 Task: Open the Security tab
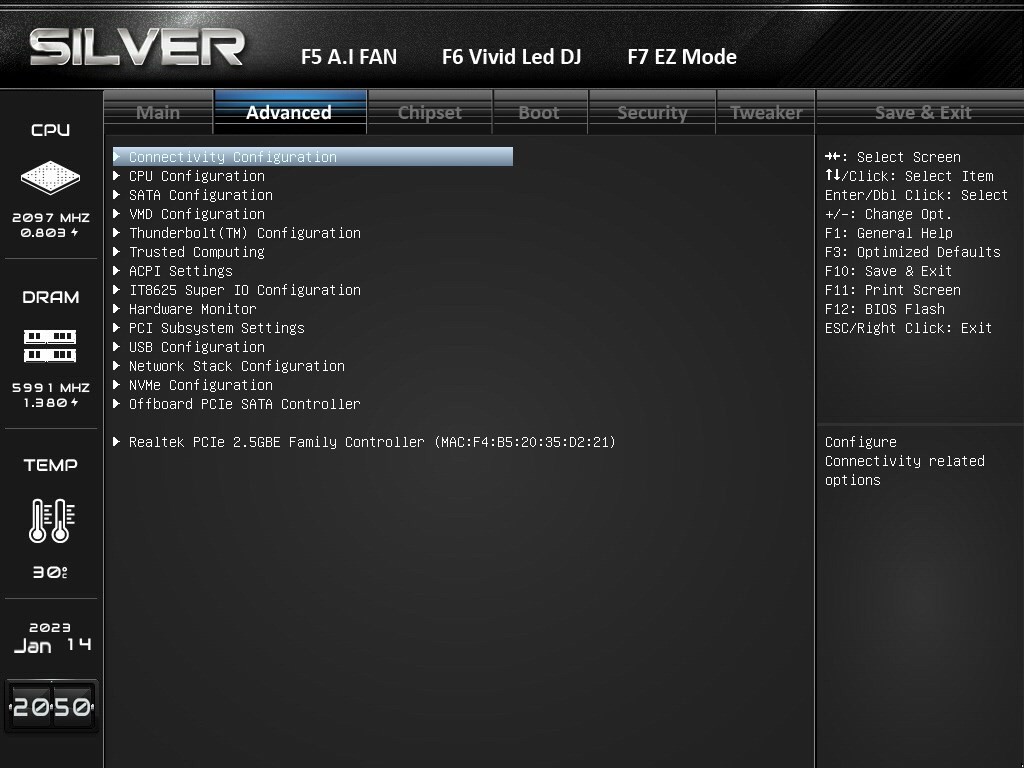coord(652,112)
